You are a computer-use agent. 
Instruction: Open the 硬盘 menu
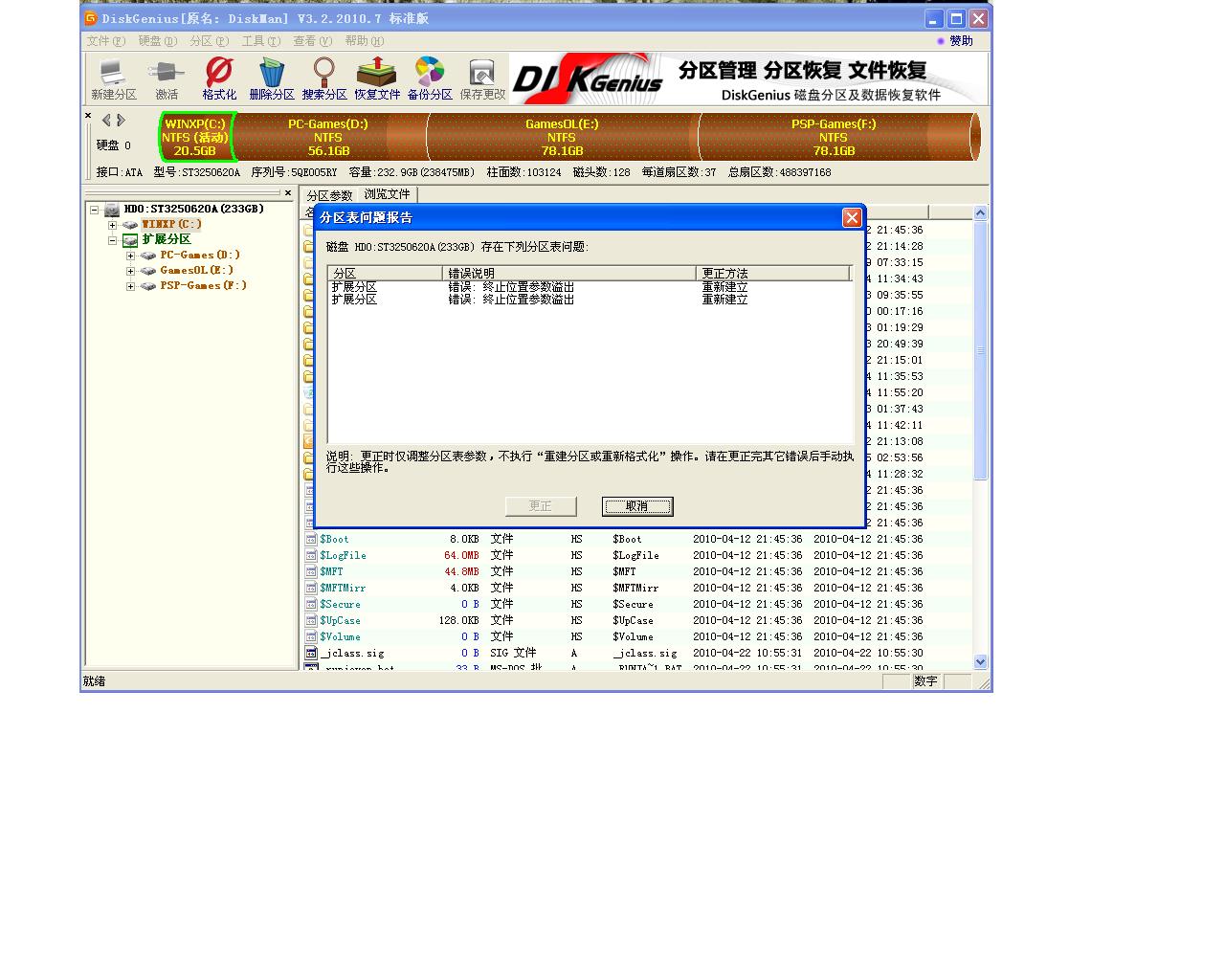point(158,41)
